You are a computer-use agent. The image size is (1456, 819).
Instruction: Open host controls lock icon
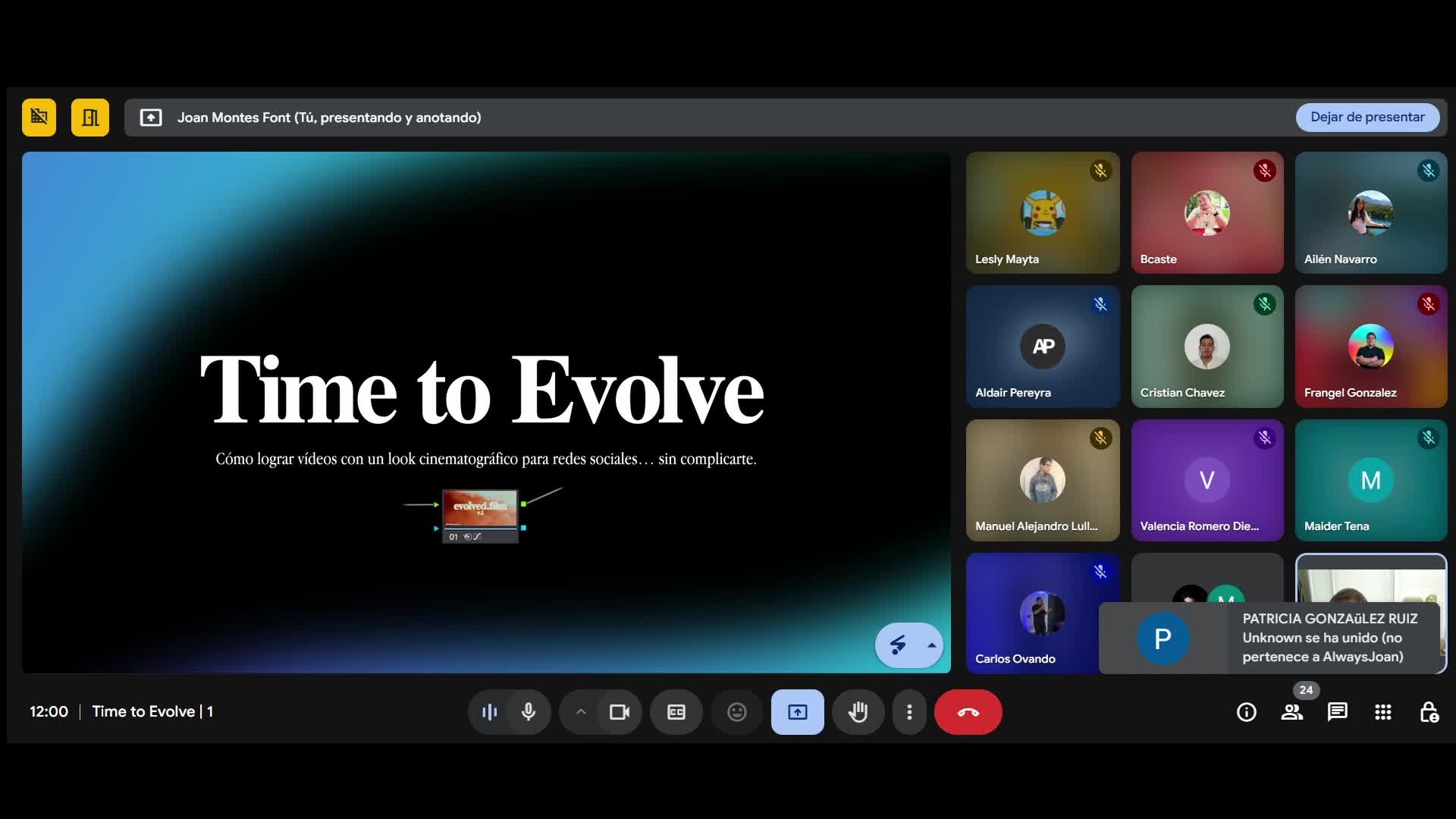click(1429, 712)
